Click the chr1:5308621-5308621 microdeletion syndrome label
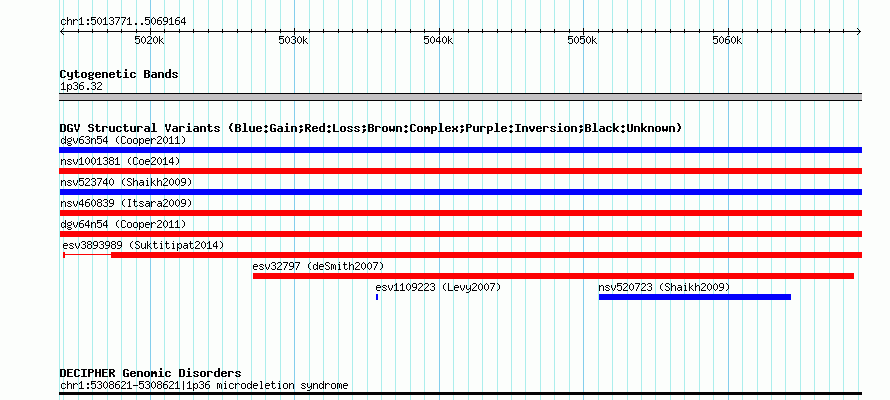The width and height of the screenshot is (890, 400). pos(204,386)
